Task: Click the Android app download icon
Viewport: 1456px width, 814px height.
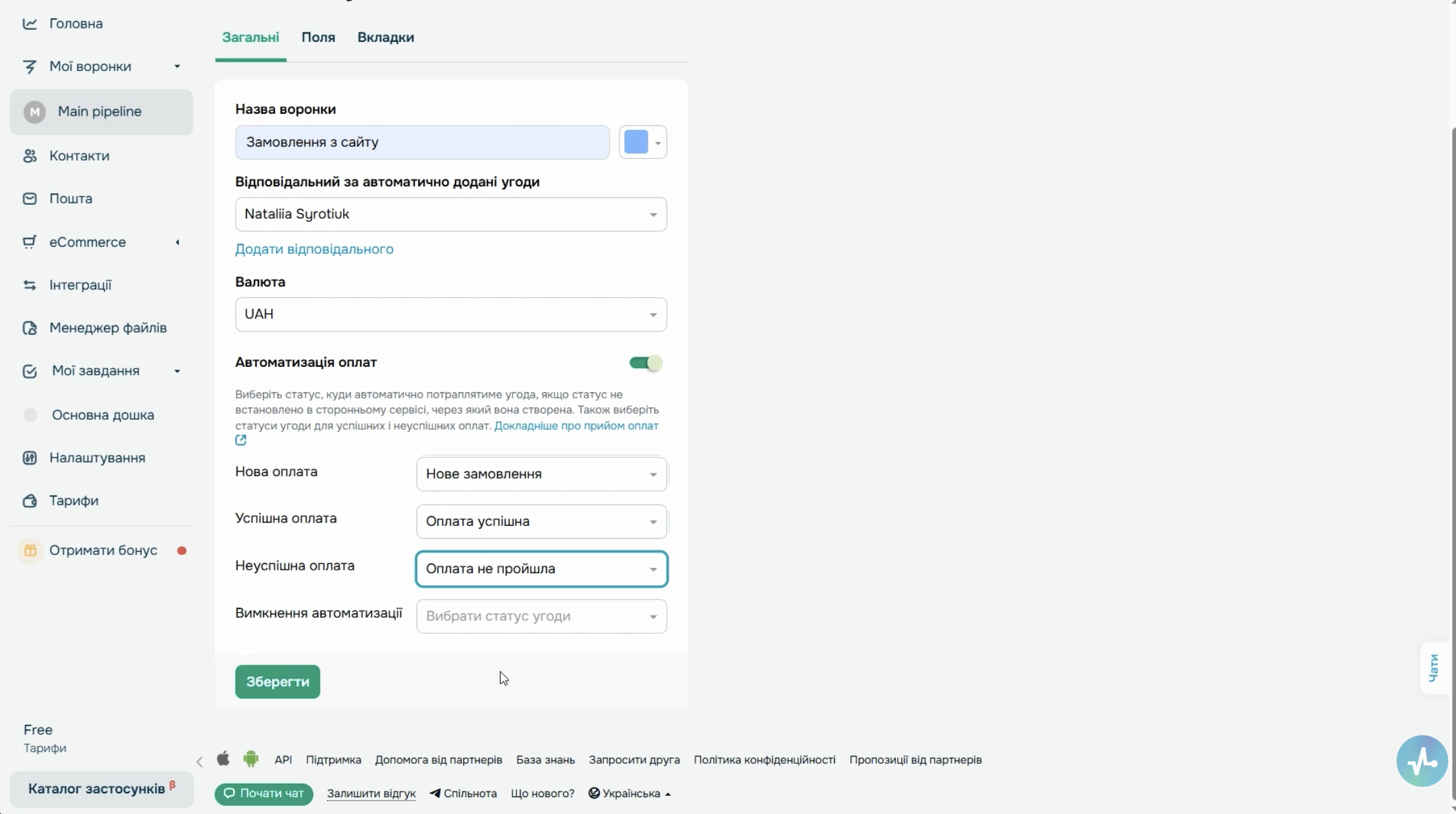Action: coord(251,758)
